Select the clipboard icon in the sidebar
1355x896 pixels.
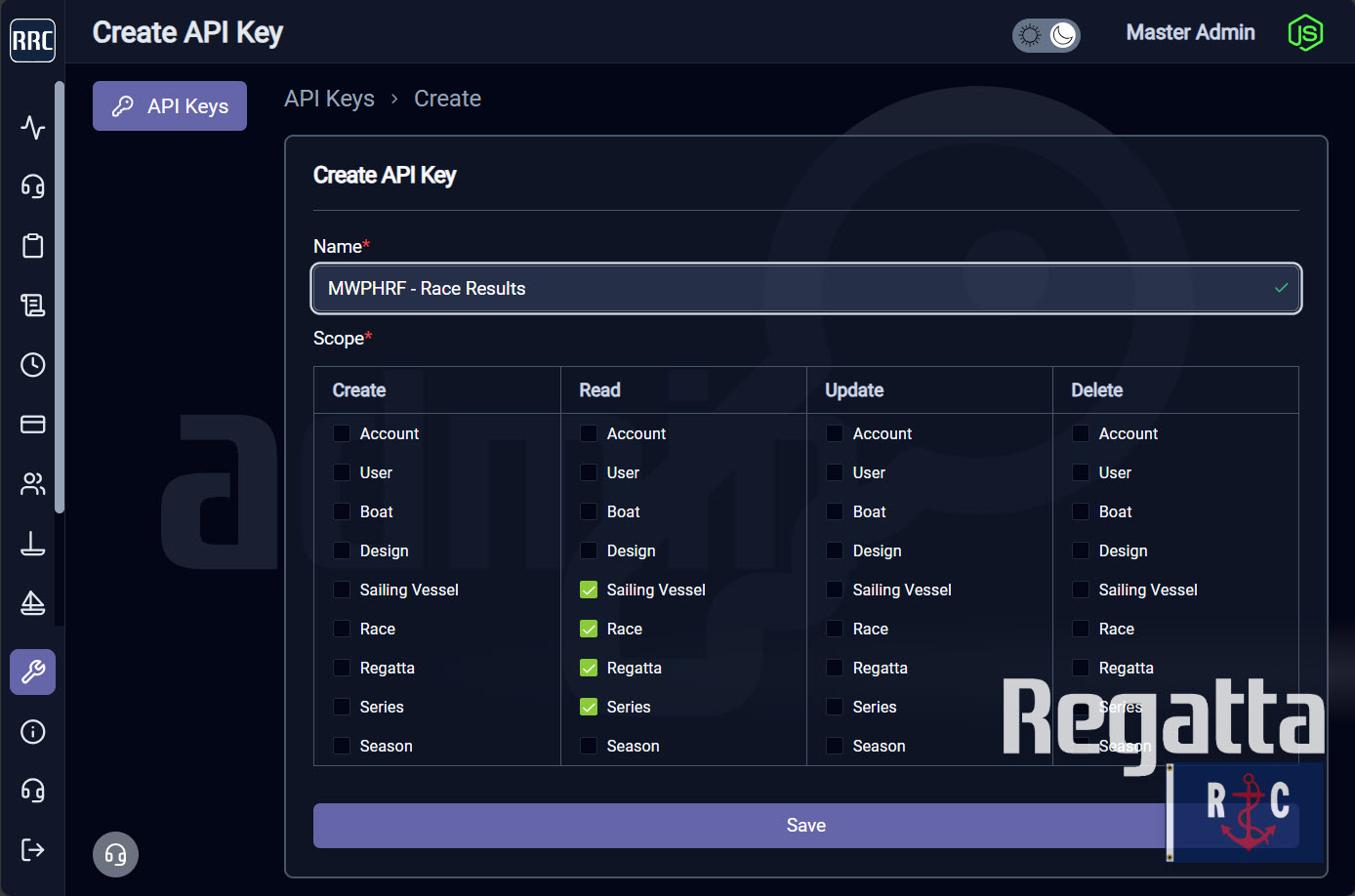[32, 246]
